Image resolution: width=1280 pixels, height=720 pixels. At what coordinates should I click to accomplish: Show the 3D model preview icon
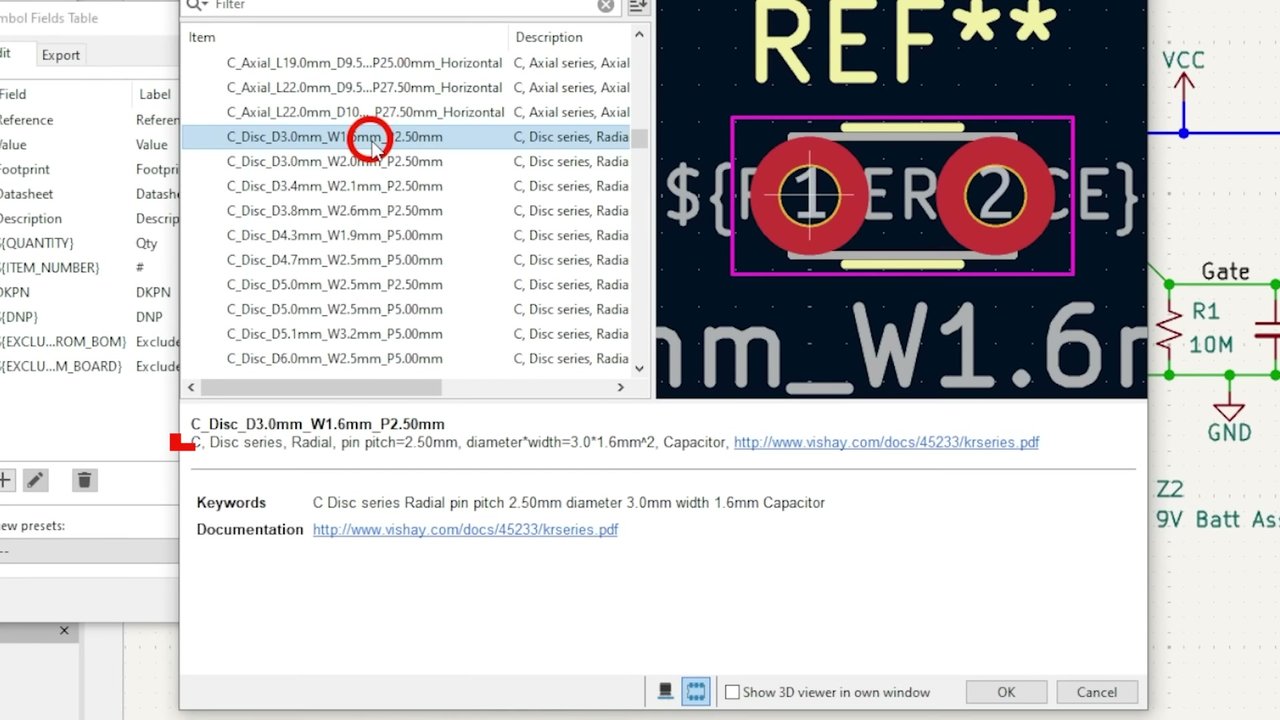tap(665, 691)
